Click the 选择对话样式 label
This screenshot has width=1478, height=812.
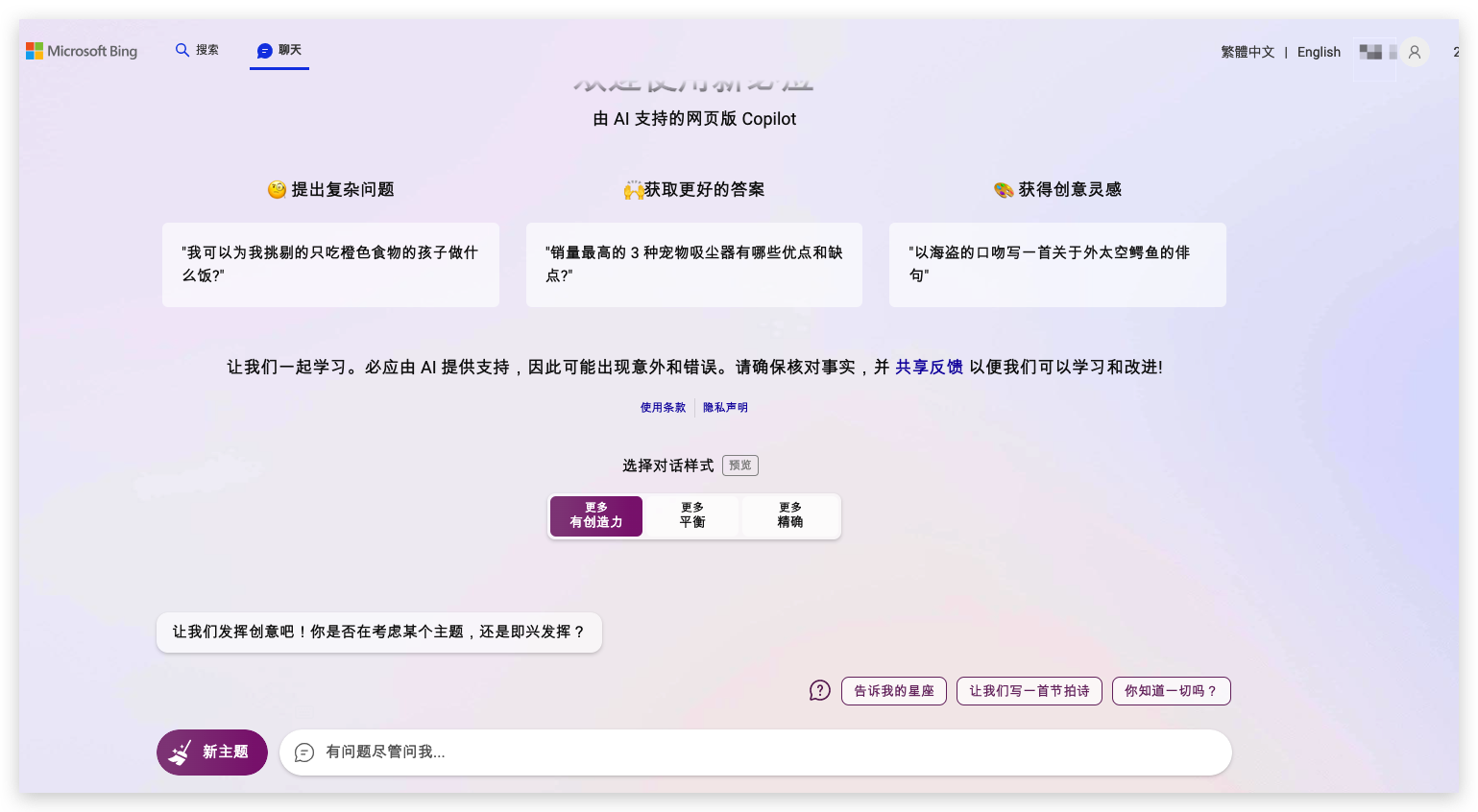668,466
